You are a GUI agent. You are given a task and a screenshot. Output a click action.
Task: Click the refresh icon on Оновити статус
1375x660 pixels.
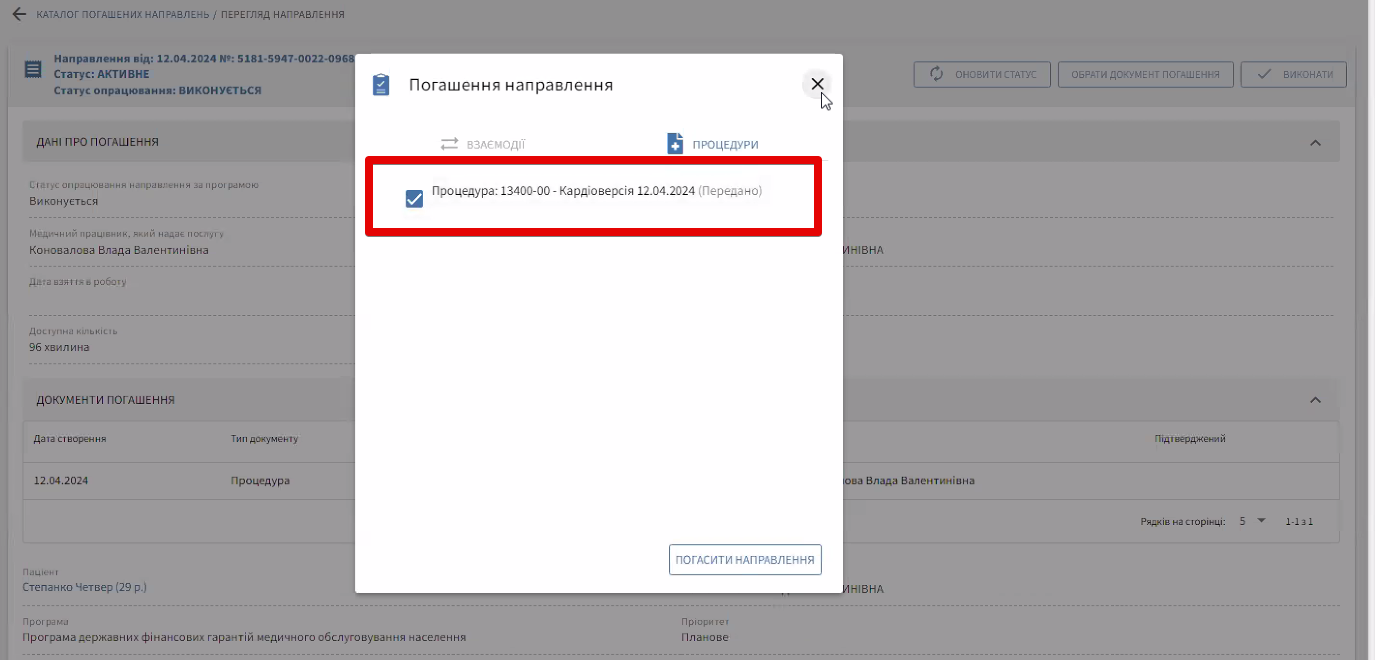click(937, 74)
